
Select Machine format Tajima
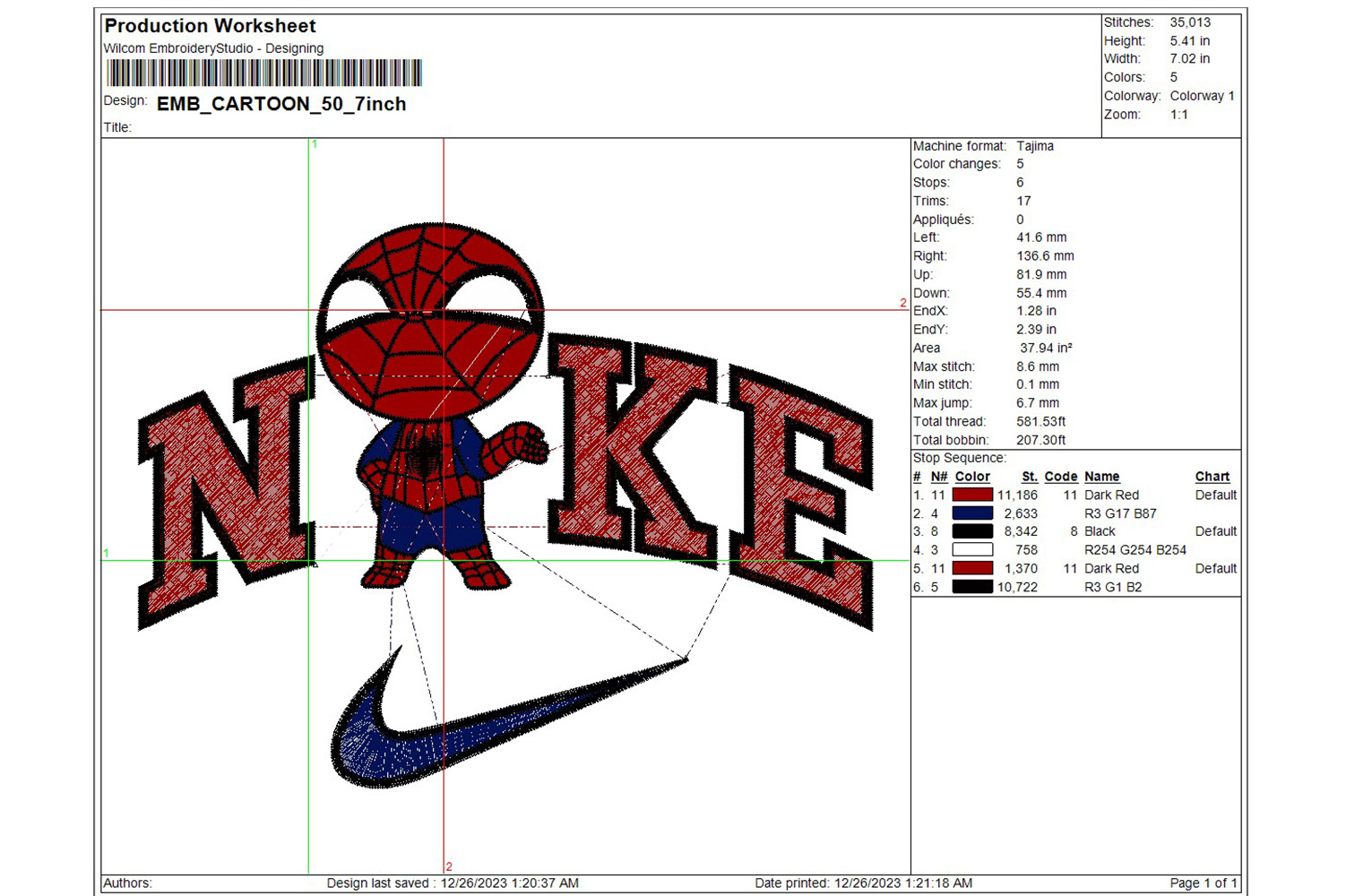[1035, 146]
